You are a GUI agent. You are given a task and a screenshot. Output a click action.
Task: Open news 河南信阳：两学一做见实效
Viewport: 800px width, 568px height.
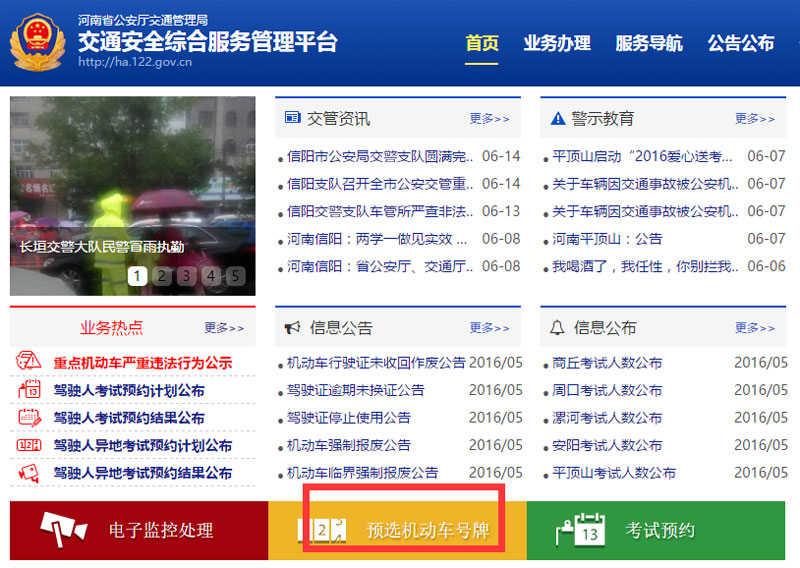pos(377,239)
